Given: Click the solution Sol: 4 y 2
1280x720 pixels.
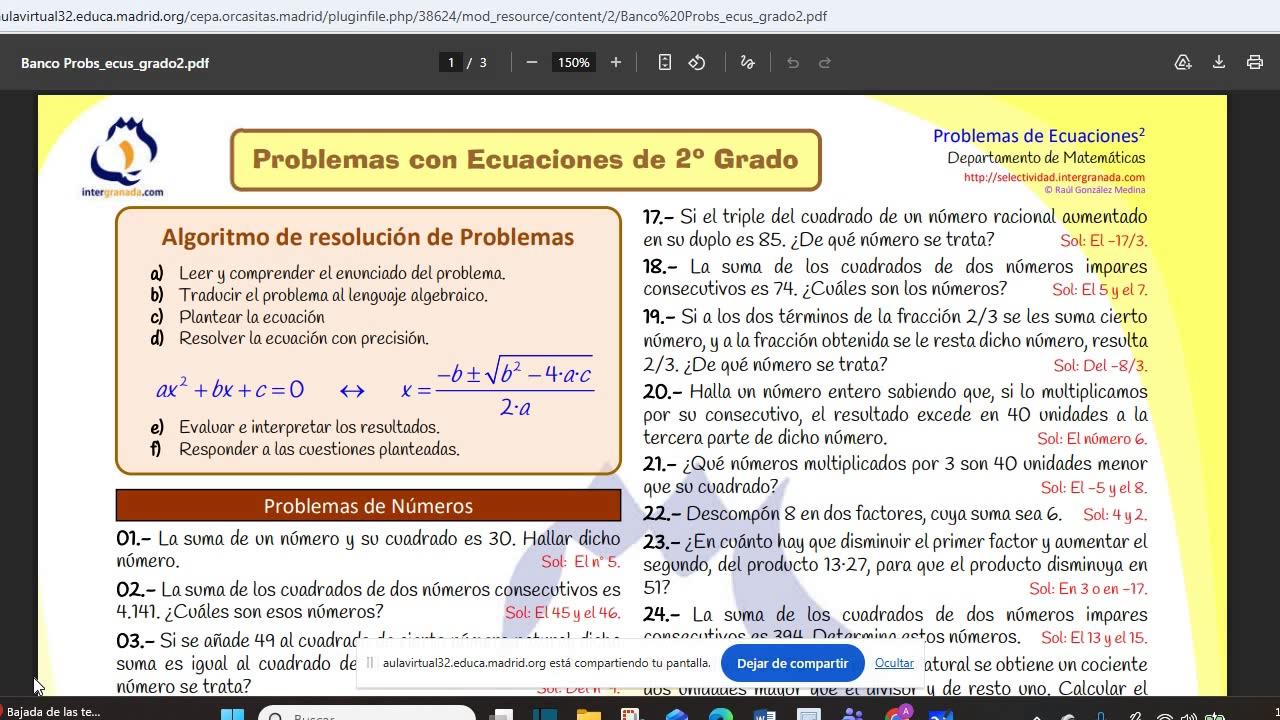Looking at the screenshot, I should pos(1115,515).
